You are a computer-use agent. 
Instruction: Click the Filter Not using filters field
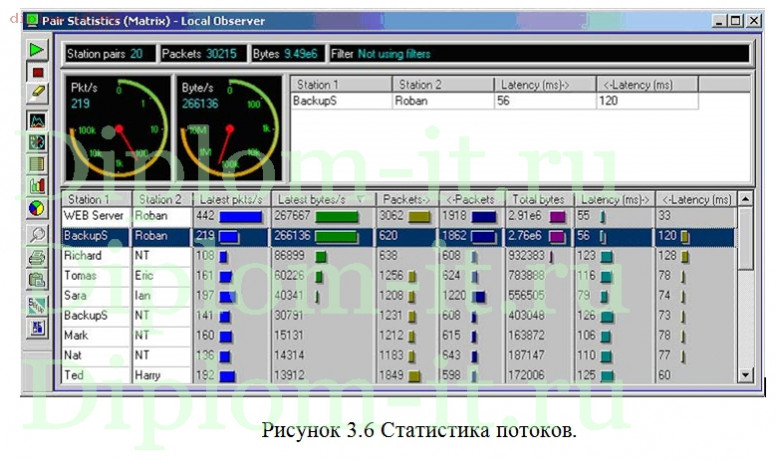[539, 54]
